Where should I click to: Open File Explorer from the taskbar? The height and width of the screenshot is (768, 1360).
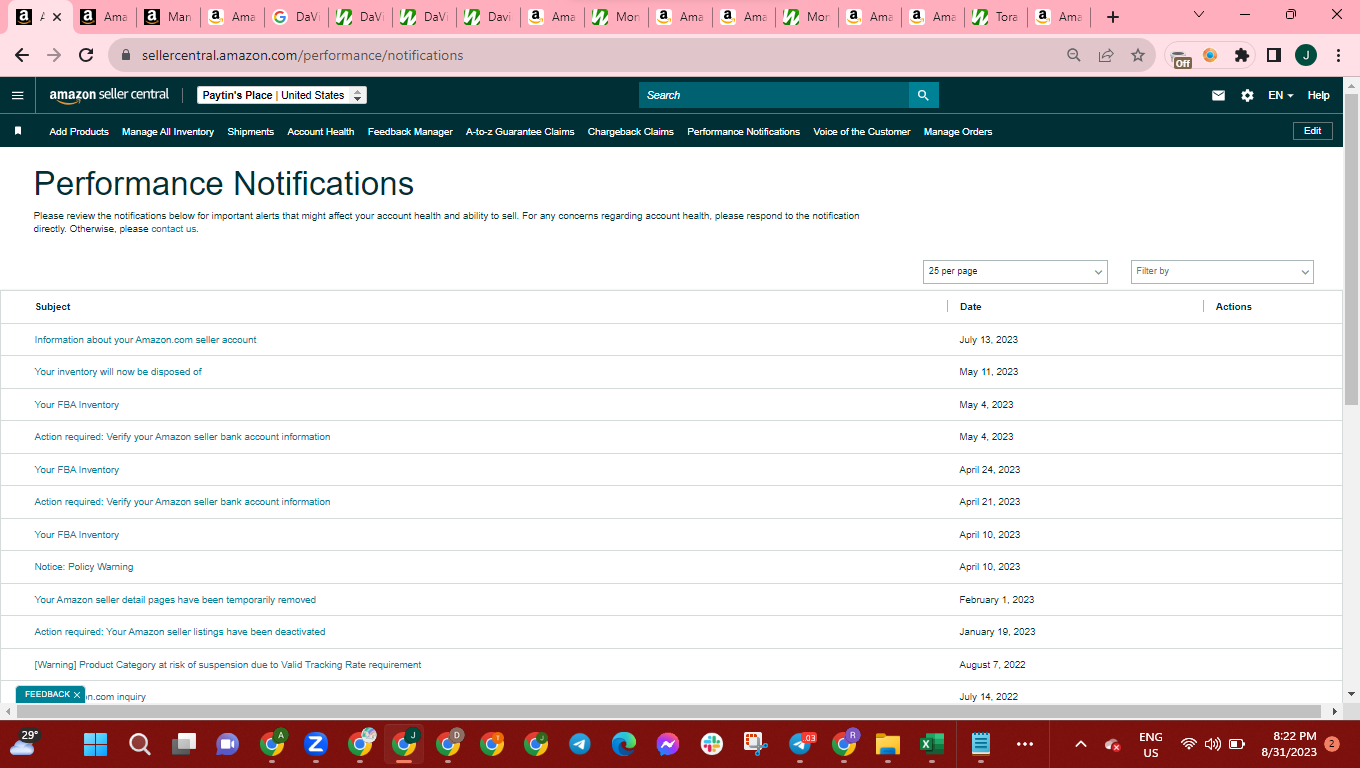(888, 744)
